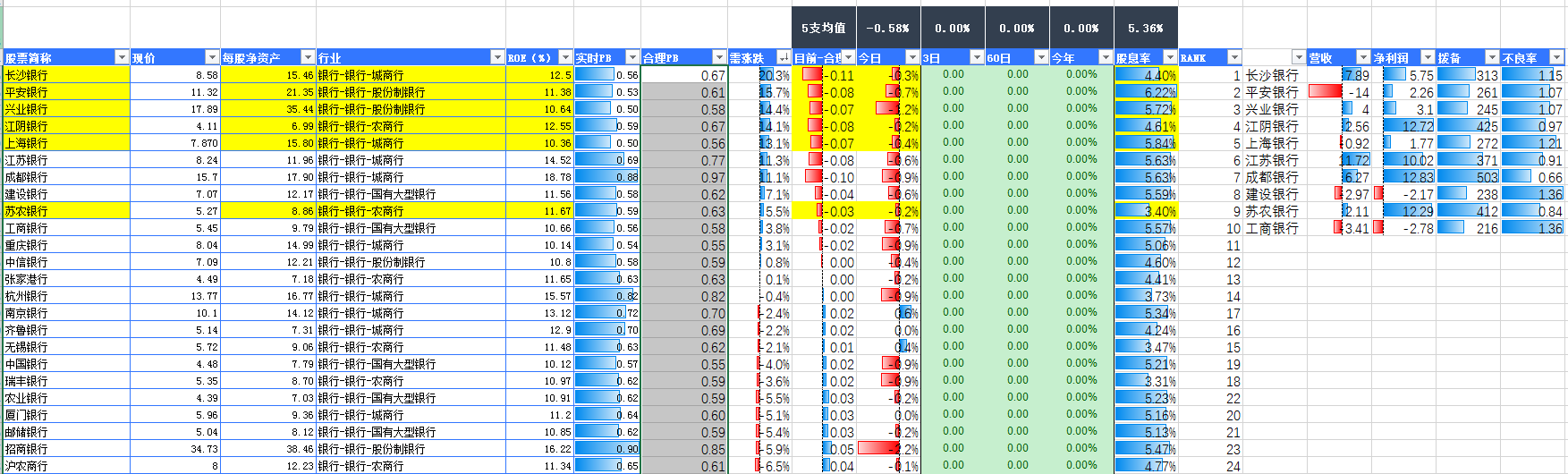This screenshot has width=1568, height=474.
Task: Click the 5.36% average dividend cell
Action: click(x=1146, y=28)
